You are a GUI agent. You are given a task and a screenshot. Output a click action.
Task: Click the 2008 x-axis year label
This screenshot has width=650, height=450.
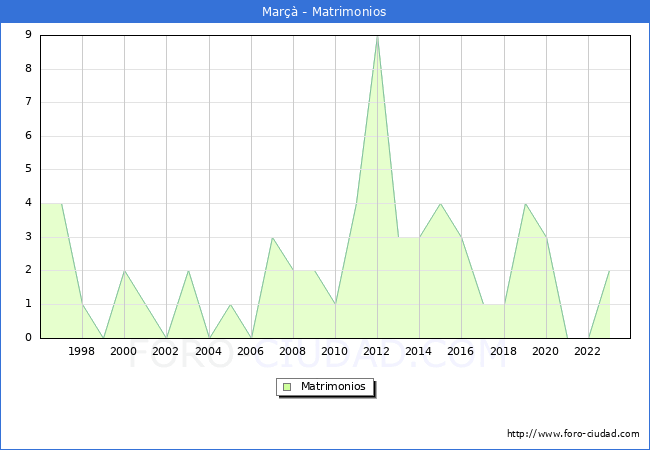[293, 351]
